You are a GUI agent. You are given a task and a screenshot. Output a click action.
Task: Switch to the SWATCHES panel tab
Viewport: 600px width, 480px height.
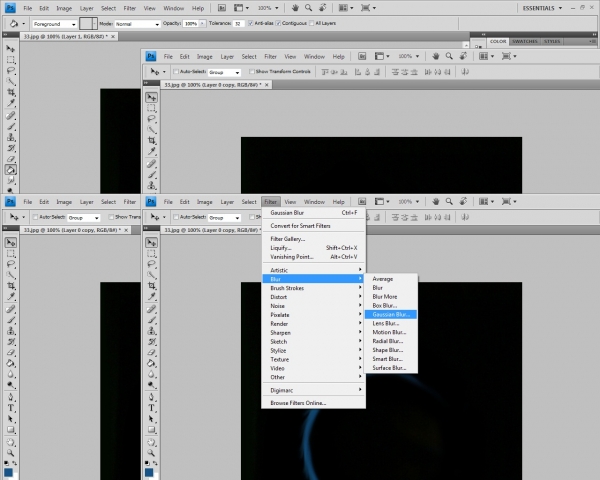[525, 41]
